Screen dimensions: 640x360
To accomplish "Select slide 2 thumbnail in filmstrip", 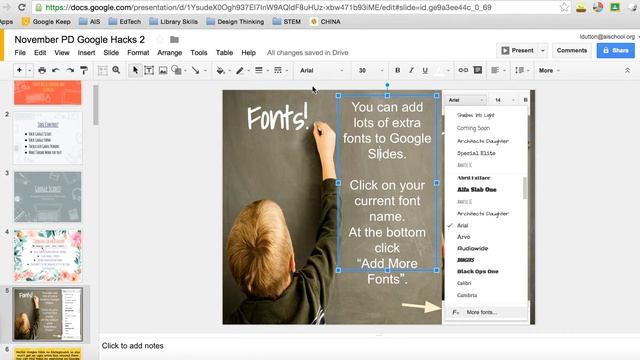I will (x=48, y=138).
